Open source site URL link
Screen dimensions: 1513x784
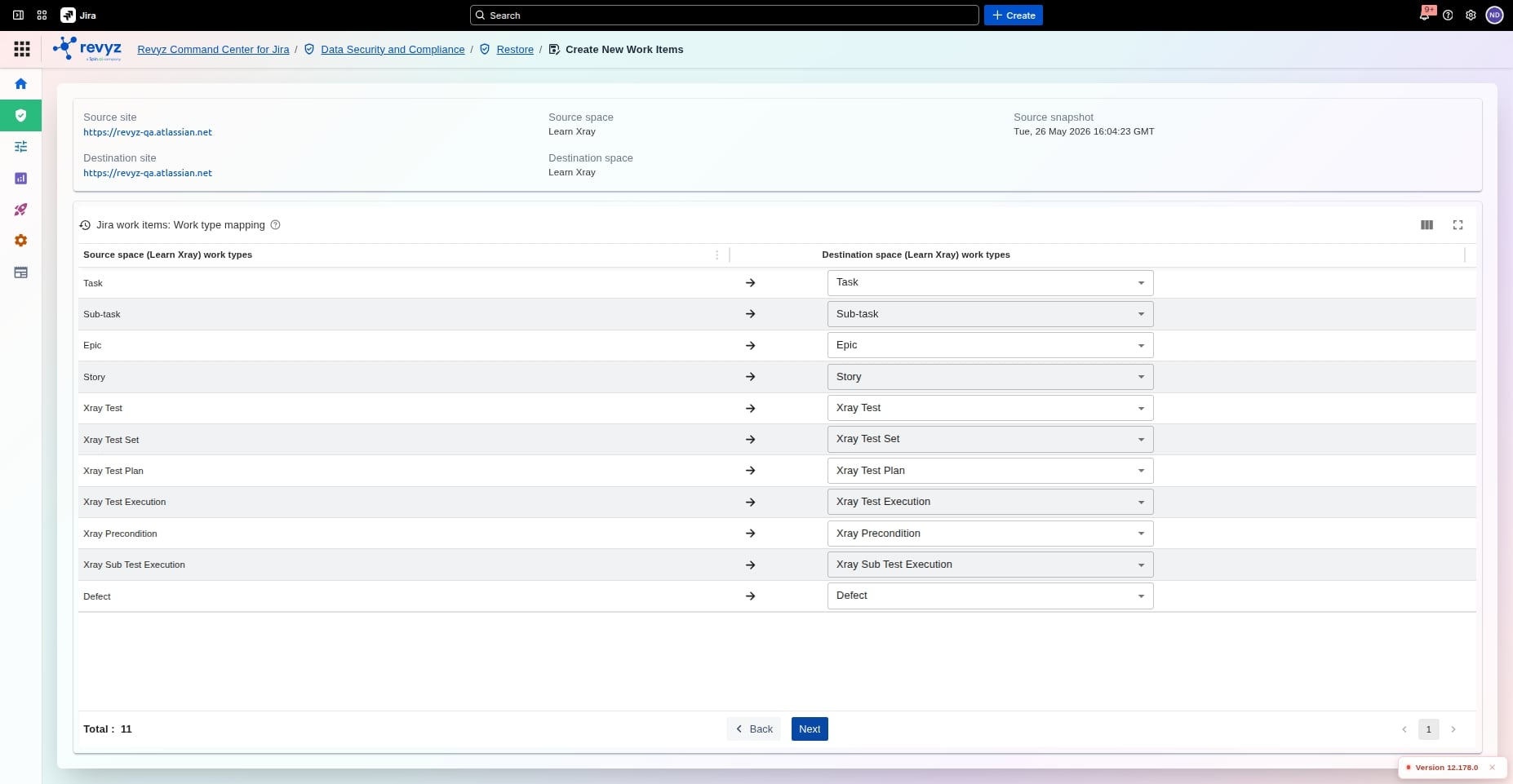148,132
